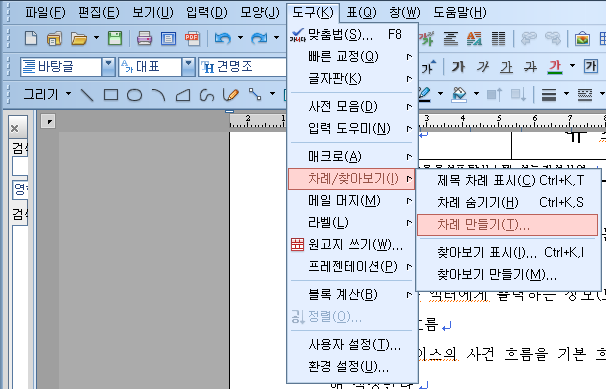Toggle strikethrough text formatting
The height and width of the screenshot is (389, 606).
pyautogui.click(x=531, y=67)
